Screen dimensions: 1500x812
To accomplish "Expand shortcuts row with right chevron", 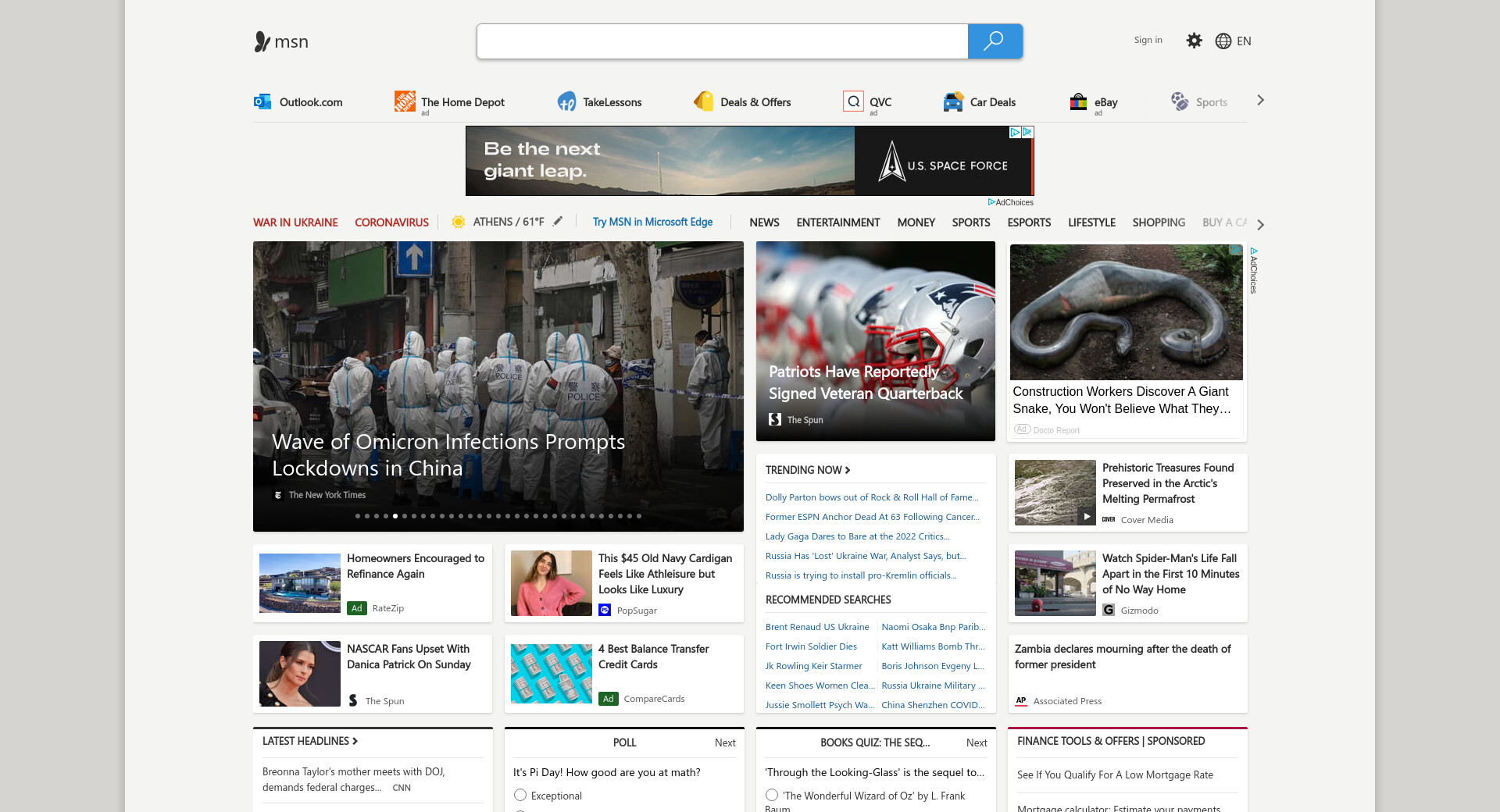I will pos(1260,100).
